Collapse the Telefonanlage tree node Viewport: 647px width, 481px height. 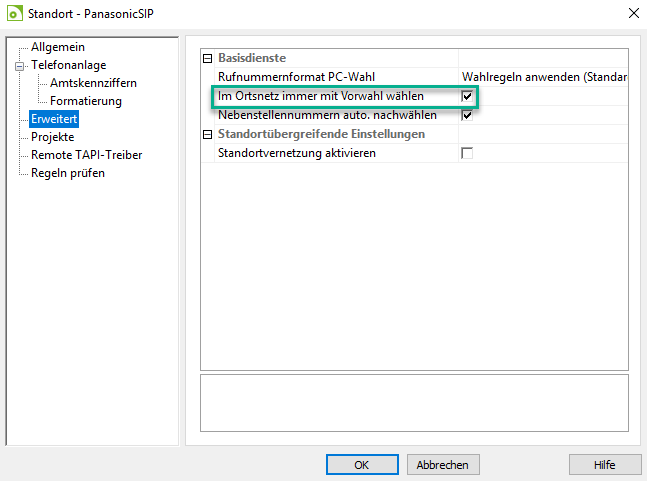(x=19, y=66)
